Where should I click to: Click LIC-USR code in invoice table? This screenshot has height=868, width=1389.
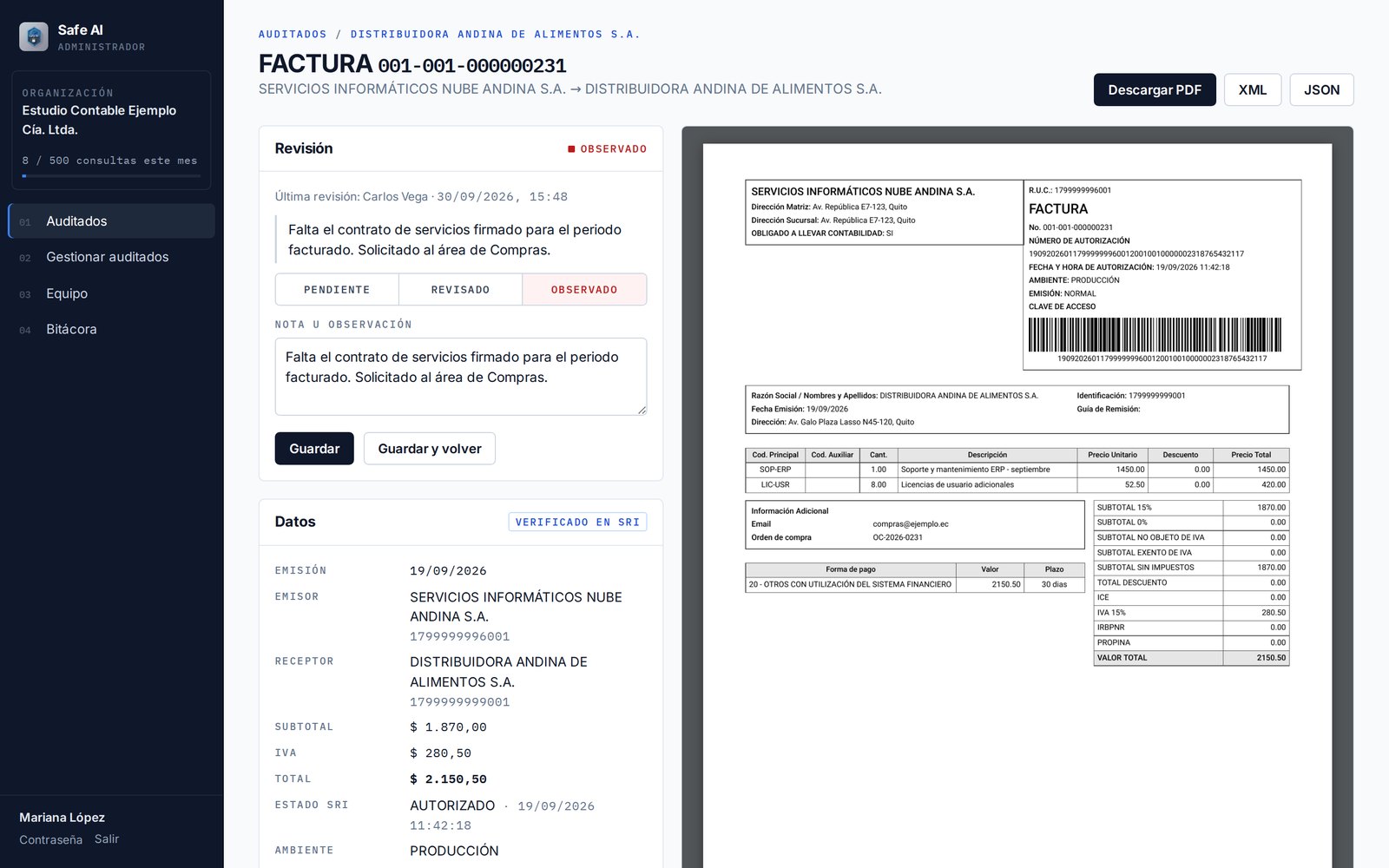[x=775, y=485]
